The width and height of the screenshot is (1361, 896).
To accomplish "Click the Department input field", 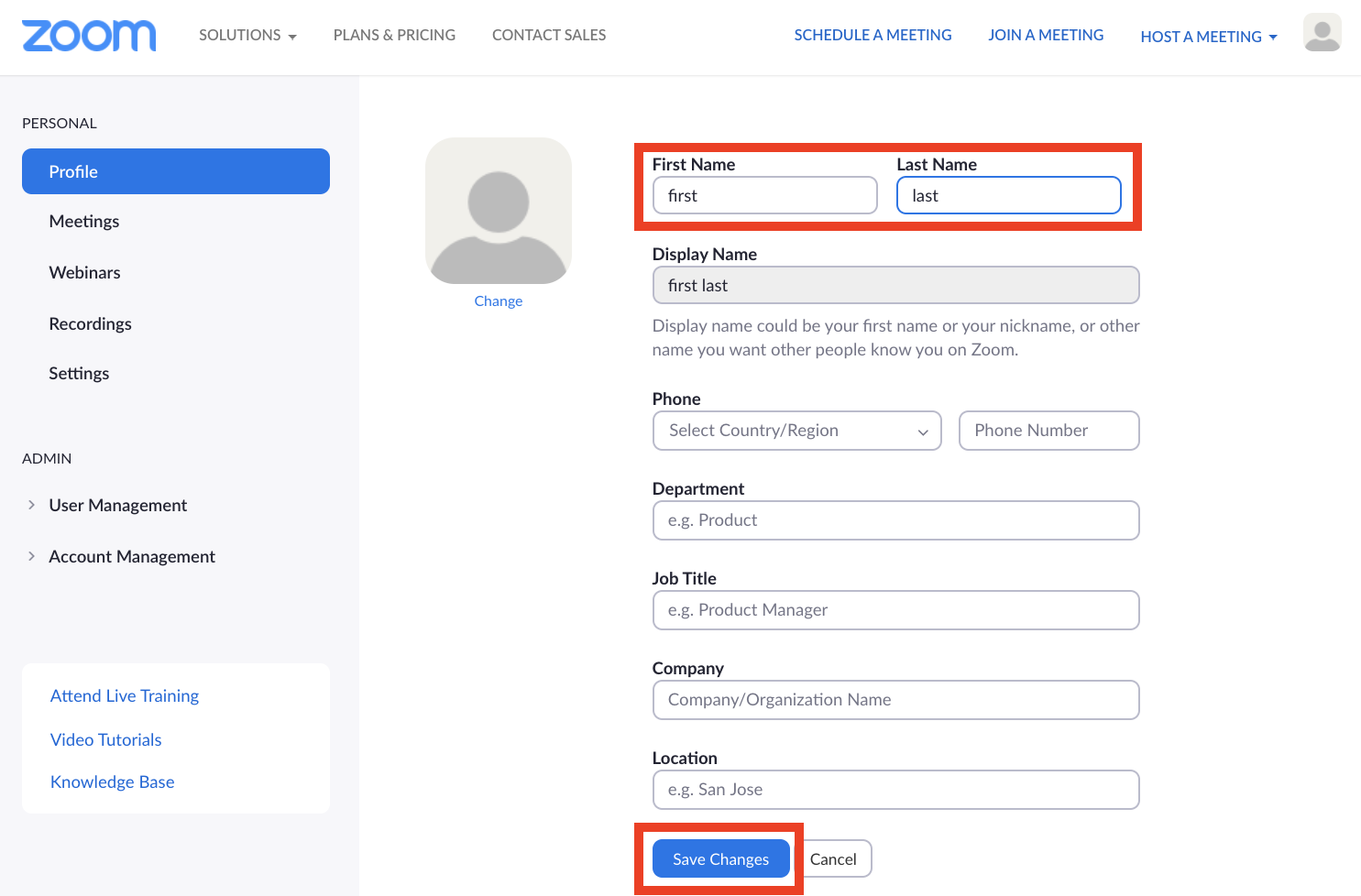I will [x=896, y=520].
